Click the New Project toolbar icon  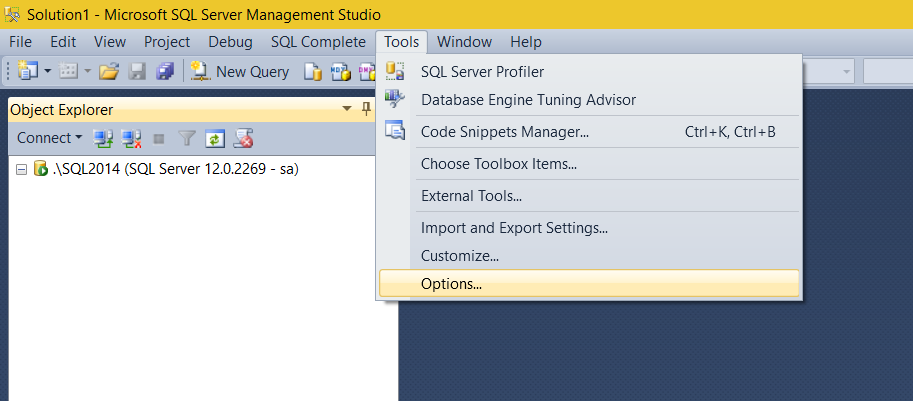[27, 72]
